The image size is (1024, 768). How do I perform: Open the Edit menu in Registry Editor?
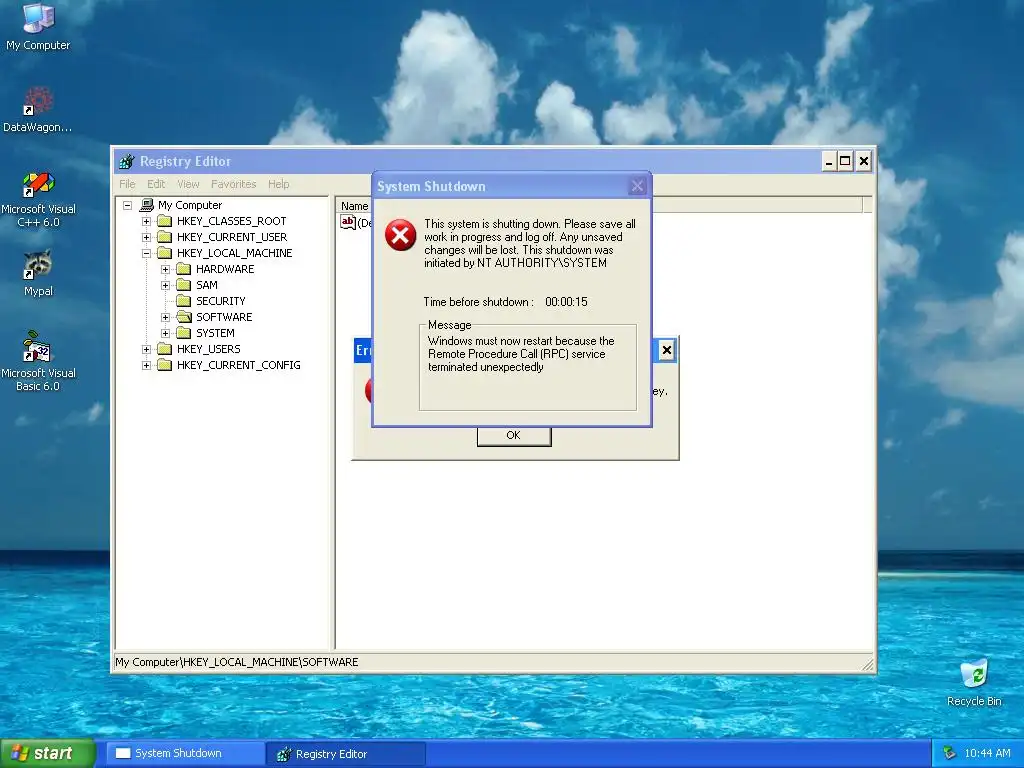click(156, 184)
